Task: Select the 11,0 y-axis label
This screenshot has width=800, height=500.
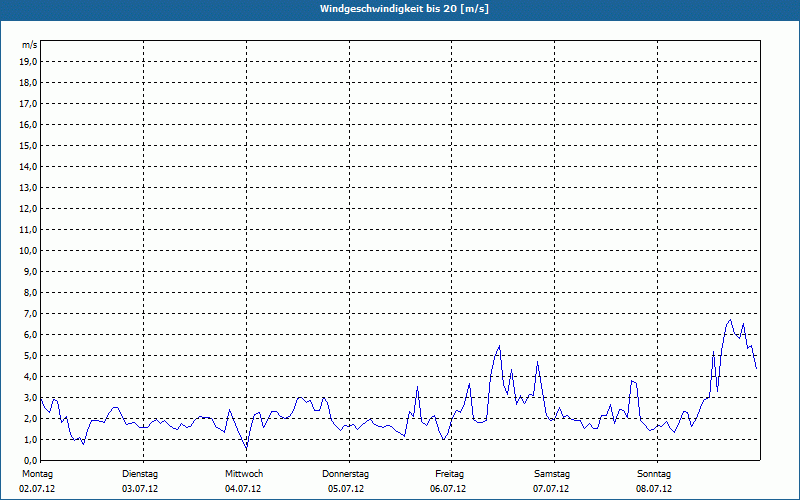Action: click(x=29, y=230)
